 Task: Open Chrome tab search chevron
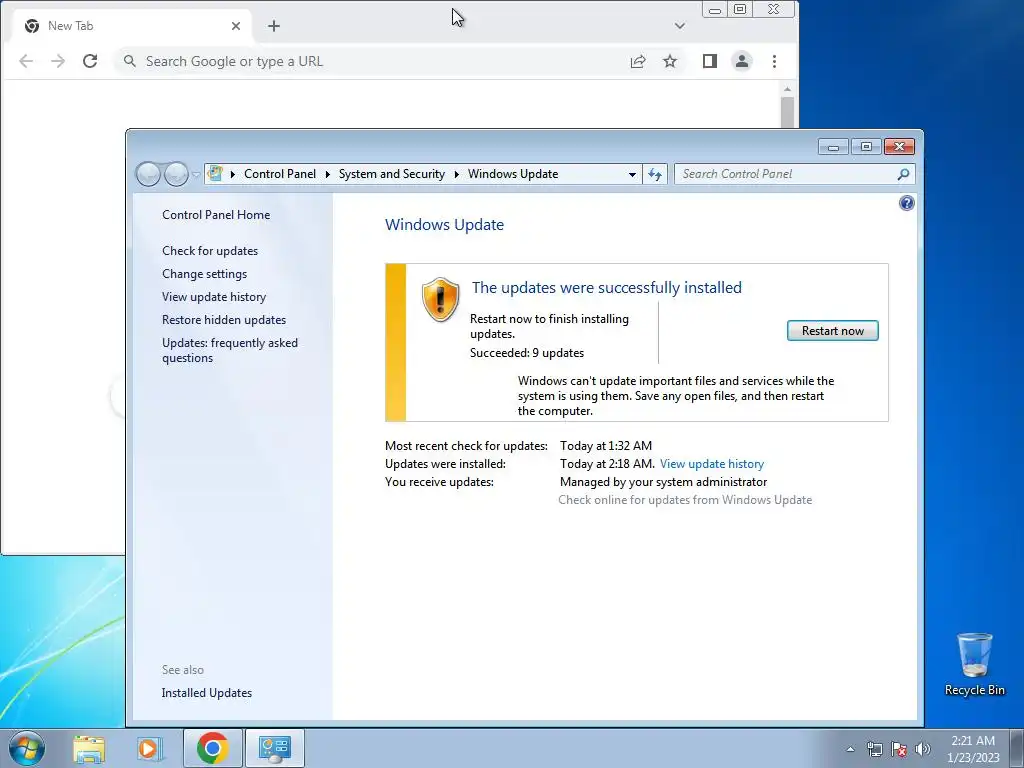point(679,26)
